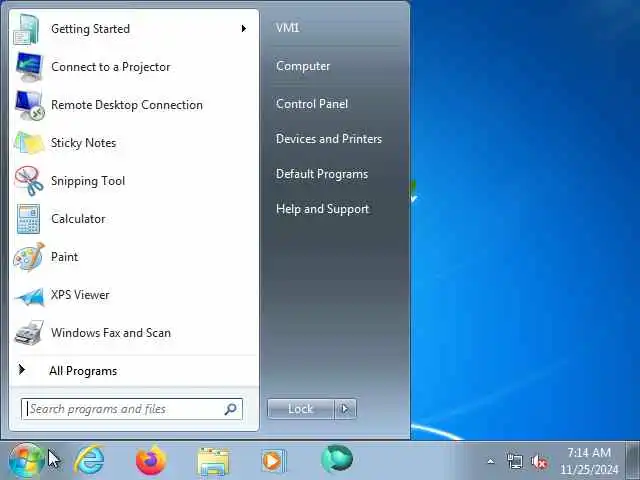This screenshot has width=640, height=480.
Task: Open Default Programs
Action: pos(322,174)
